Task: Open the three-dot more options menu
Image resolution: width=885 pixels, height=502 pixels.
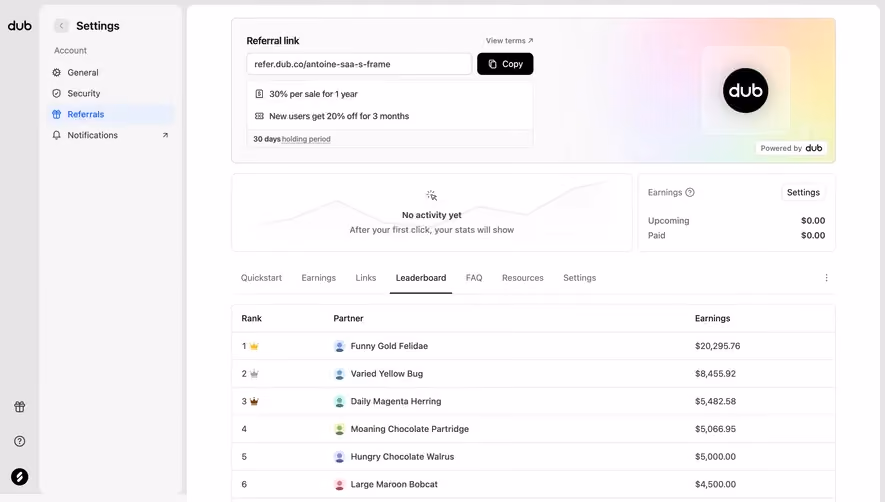Action: point(826,278)
